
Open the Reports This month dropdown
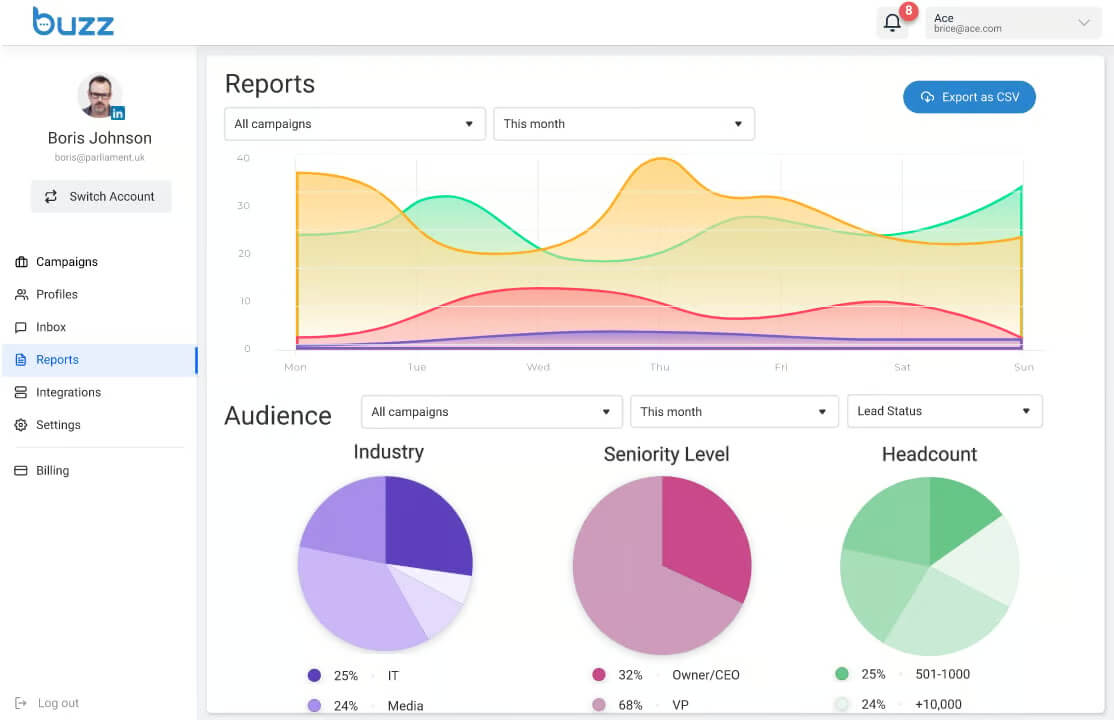click(624, 124)
